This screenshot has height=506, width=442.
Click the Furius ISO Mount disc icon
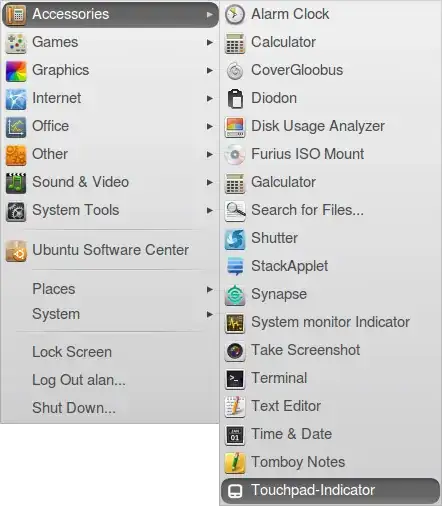click(235, 155)
